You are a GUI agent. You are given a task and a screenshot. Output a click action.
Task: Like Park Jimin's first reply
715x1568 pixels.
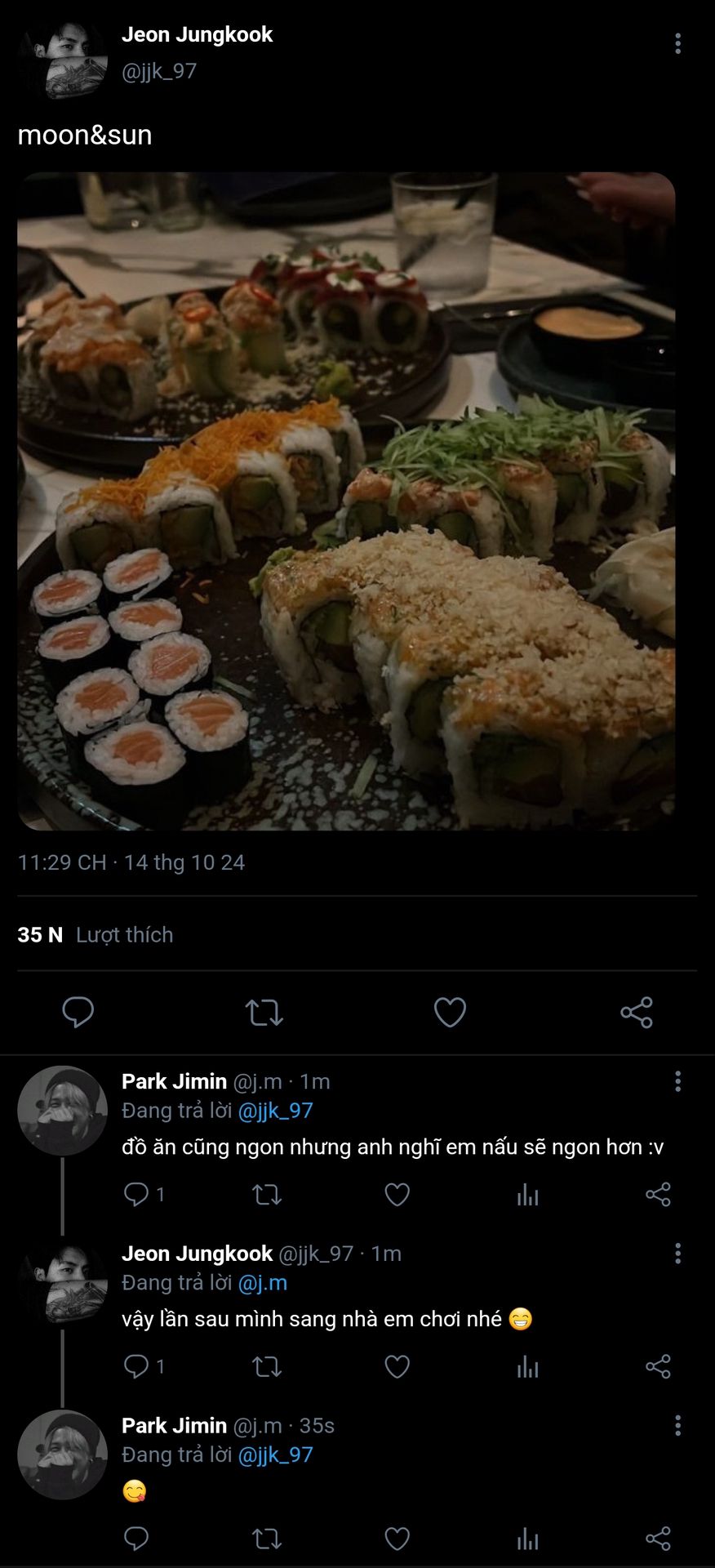point(397,1195)
